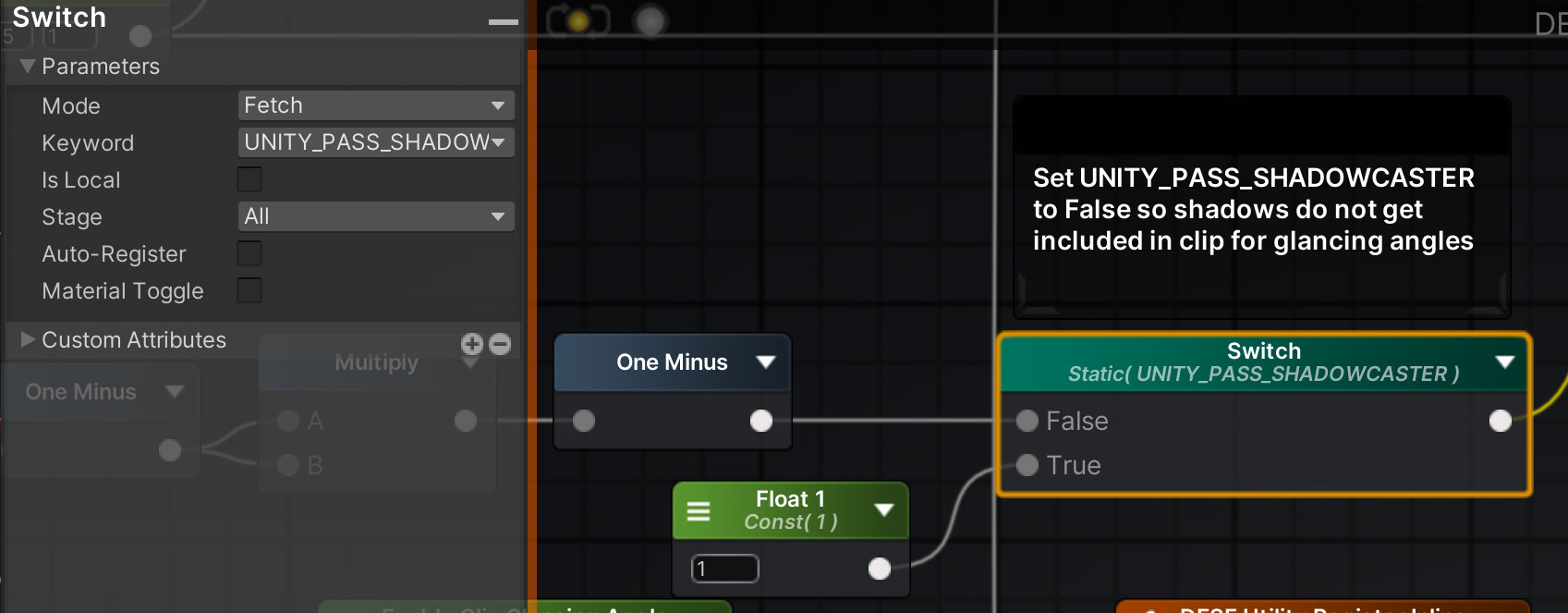Screen dimensions: 1568x613
Task: Click the Float 1 node hamburger icon
Action: 699,510
